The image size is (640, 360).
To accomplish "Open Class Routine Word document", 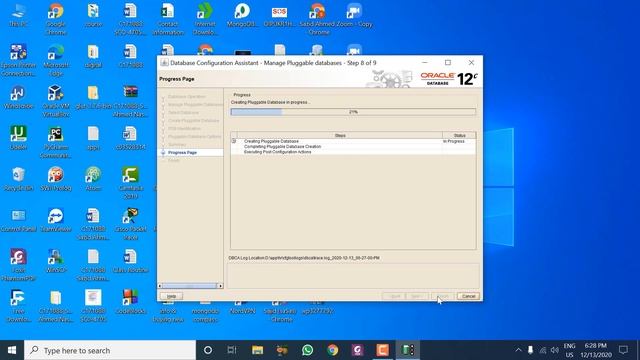I will (131, 261).
